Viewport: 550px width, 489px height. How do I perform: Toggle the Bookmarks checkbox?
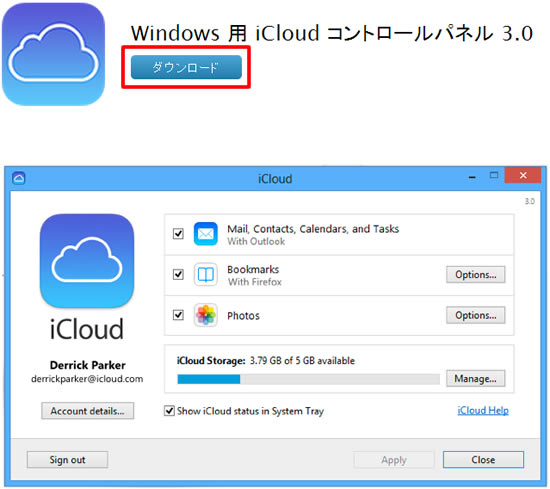click(x=178, y=274)
